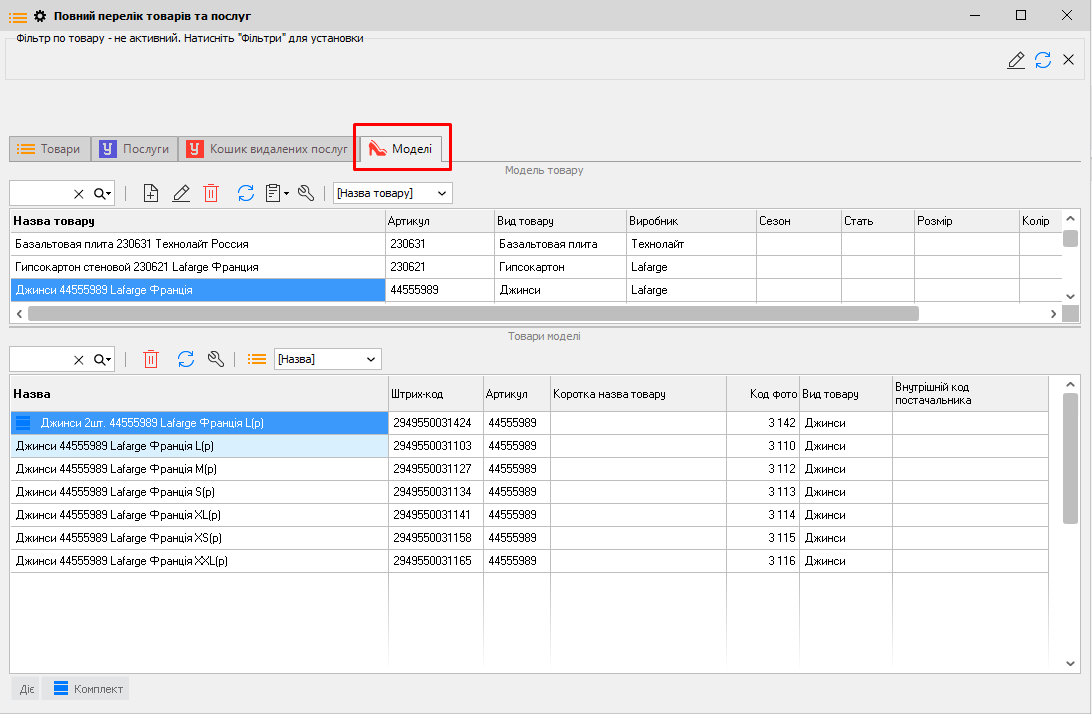Refresh the model products list below
This screenshot has height=714, width=1092.
[186, 359]
